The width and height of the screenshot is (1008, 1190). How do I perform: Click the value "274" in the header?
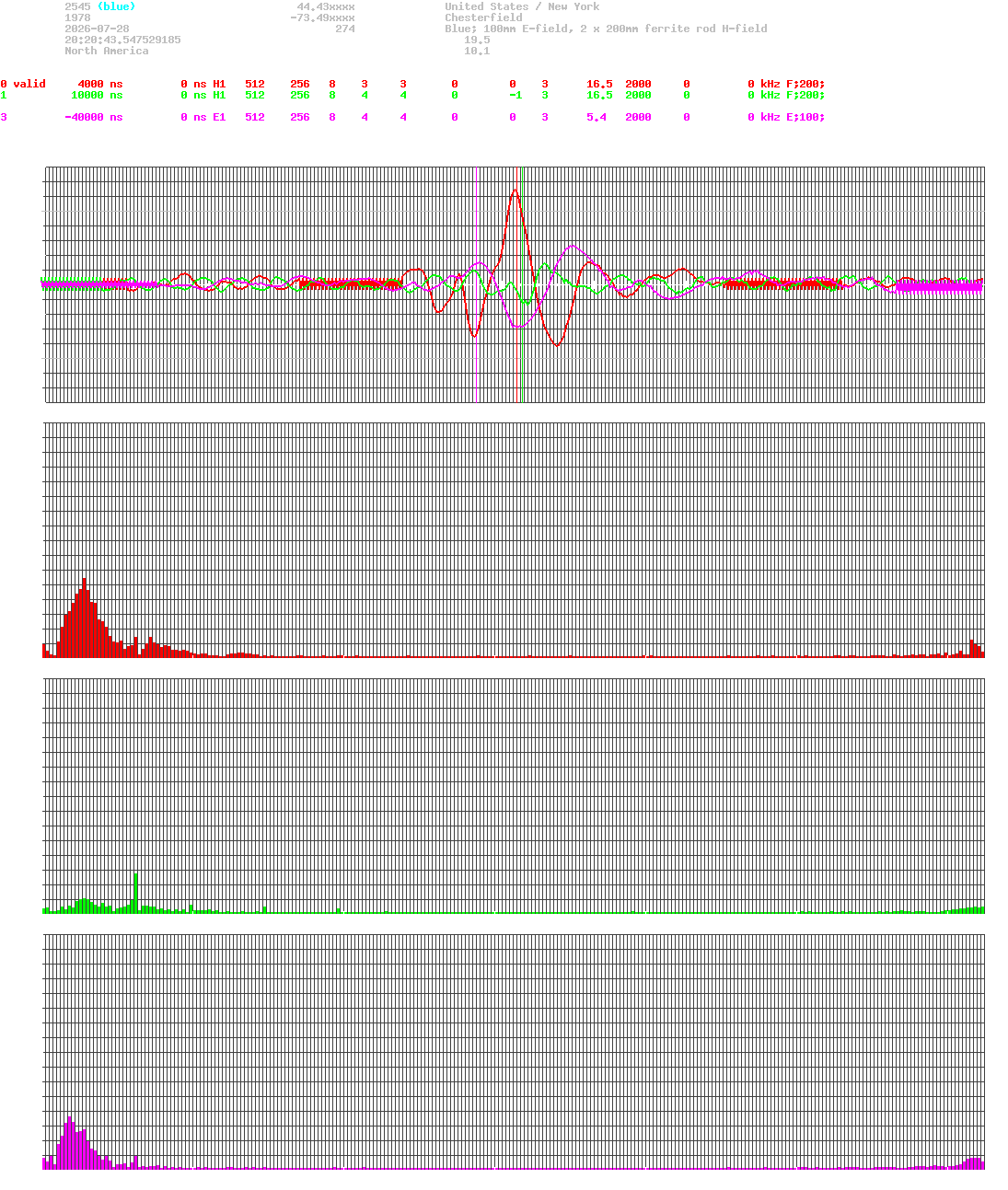[345, 29]
